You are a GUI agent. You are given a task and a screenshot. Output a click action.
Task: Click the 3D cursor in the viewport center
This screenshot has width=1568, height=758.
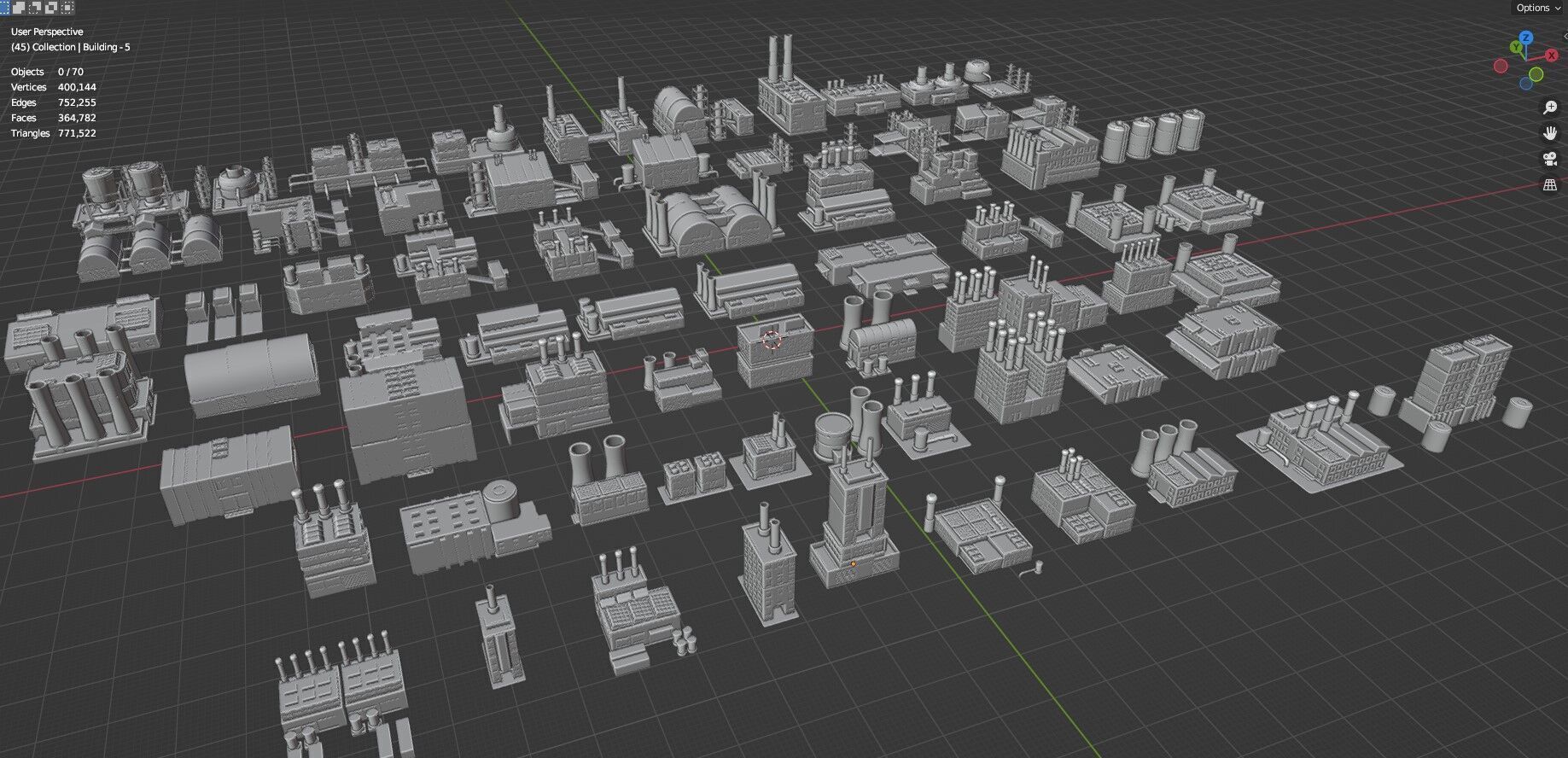click(772, 341)
